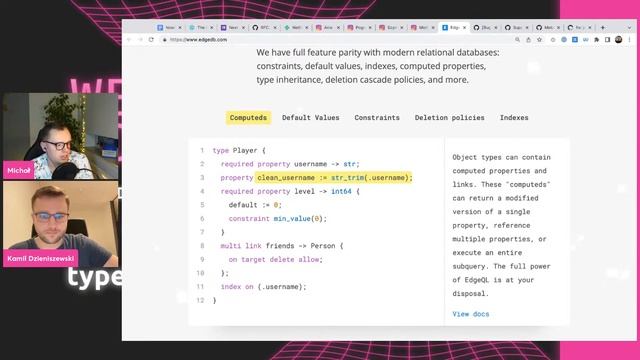Go forward in the browser

(140, 40)
